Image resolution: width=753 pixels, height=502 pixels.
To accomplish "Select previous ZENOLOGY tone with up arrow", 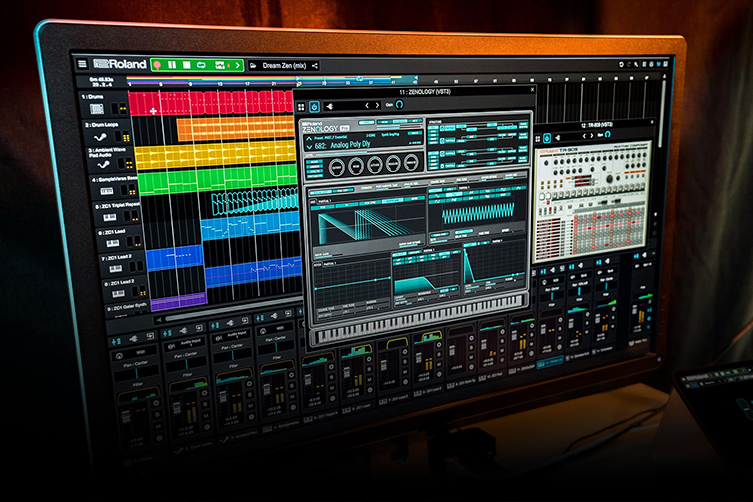I will (x=309, y=138).
